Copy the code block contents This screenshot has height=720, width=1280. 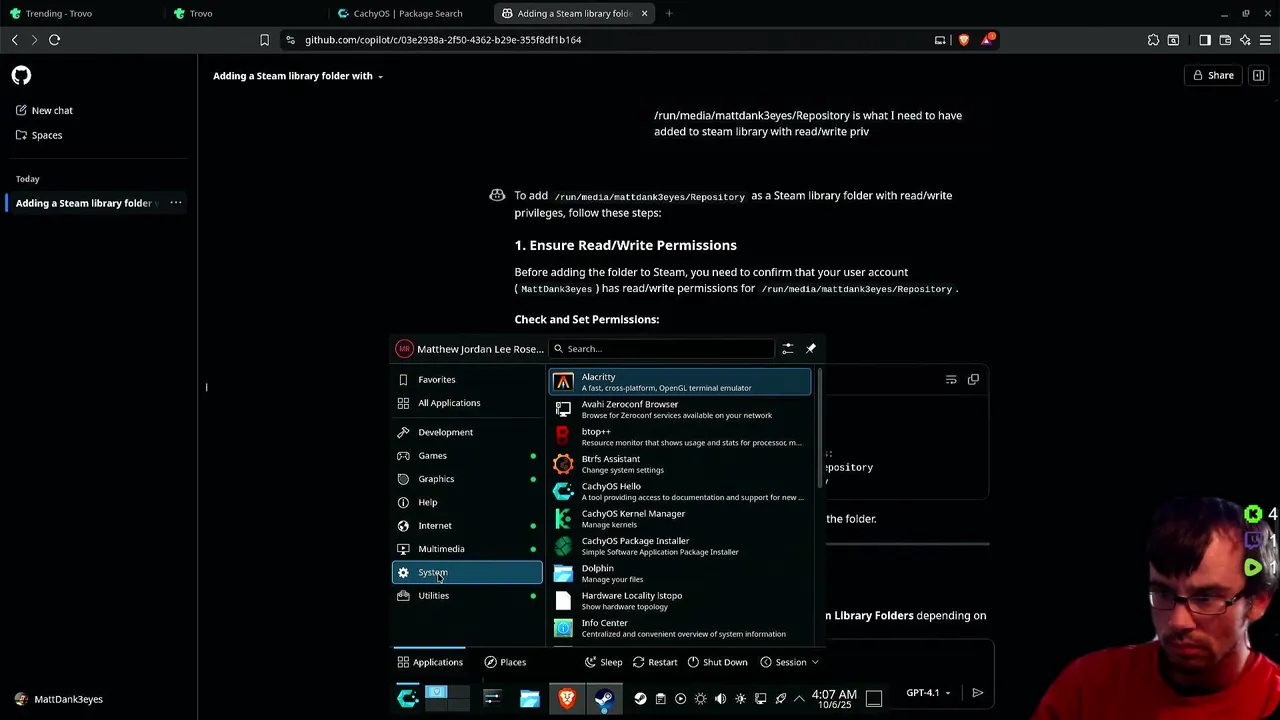[x=973, y=379]
